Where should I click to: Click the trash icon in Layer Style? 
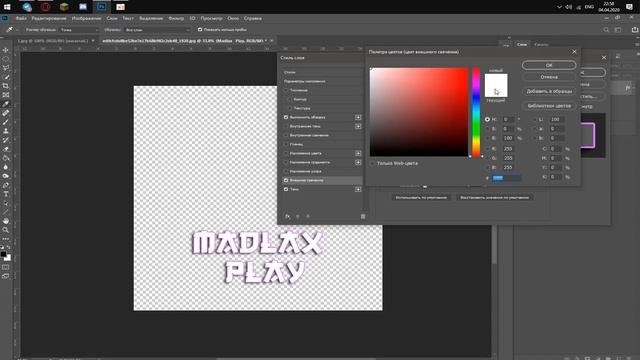[x=363, y=216]
